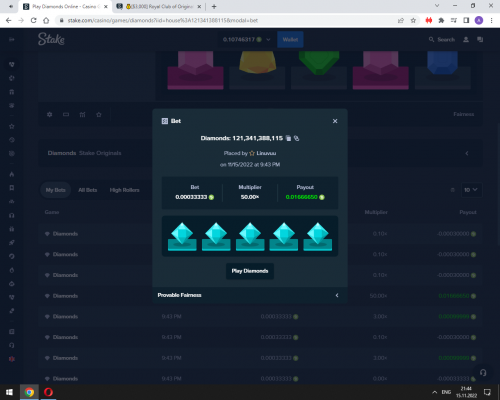The height and width of the screenshot is (400, 500).
Task: Switch to Play Diamonds Online browser tab
Action: click(64, 6)
